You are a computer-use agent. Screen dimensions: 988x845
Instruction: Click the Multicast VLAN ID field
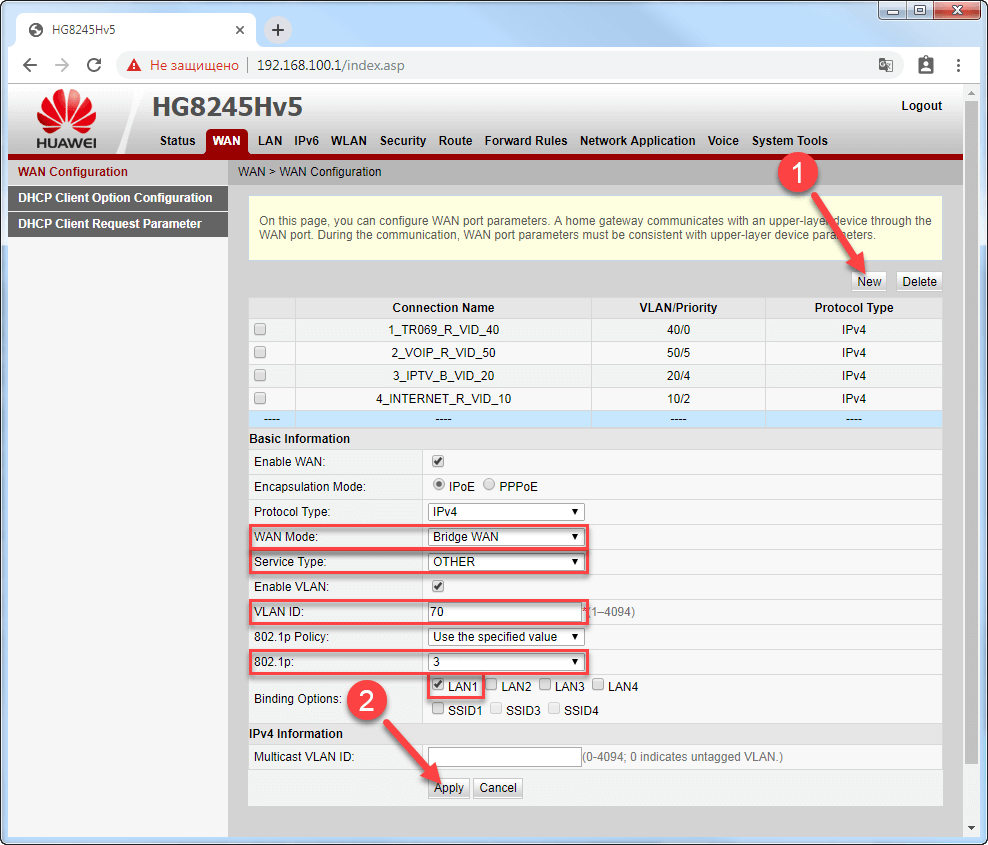(504, 757)
